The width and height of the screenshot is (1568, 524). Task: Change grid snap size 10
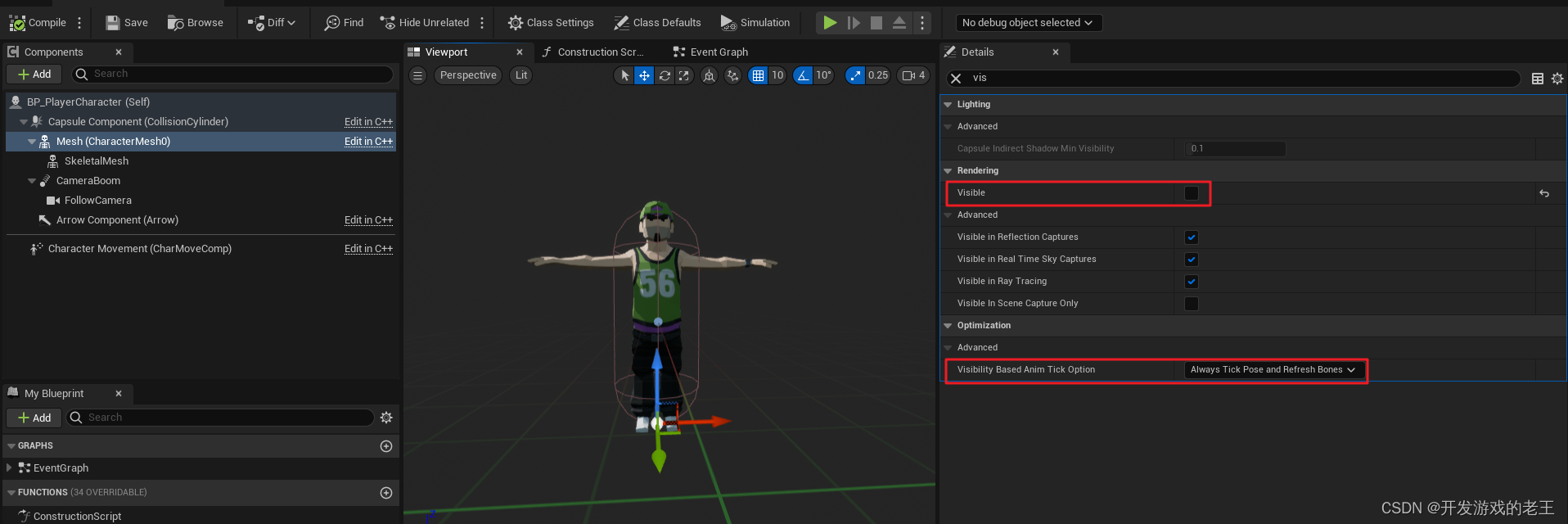coord(777,75)
